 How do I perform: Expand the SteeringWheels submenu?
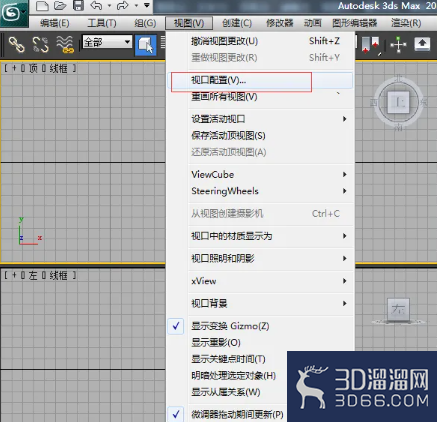click(271, 191)
